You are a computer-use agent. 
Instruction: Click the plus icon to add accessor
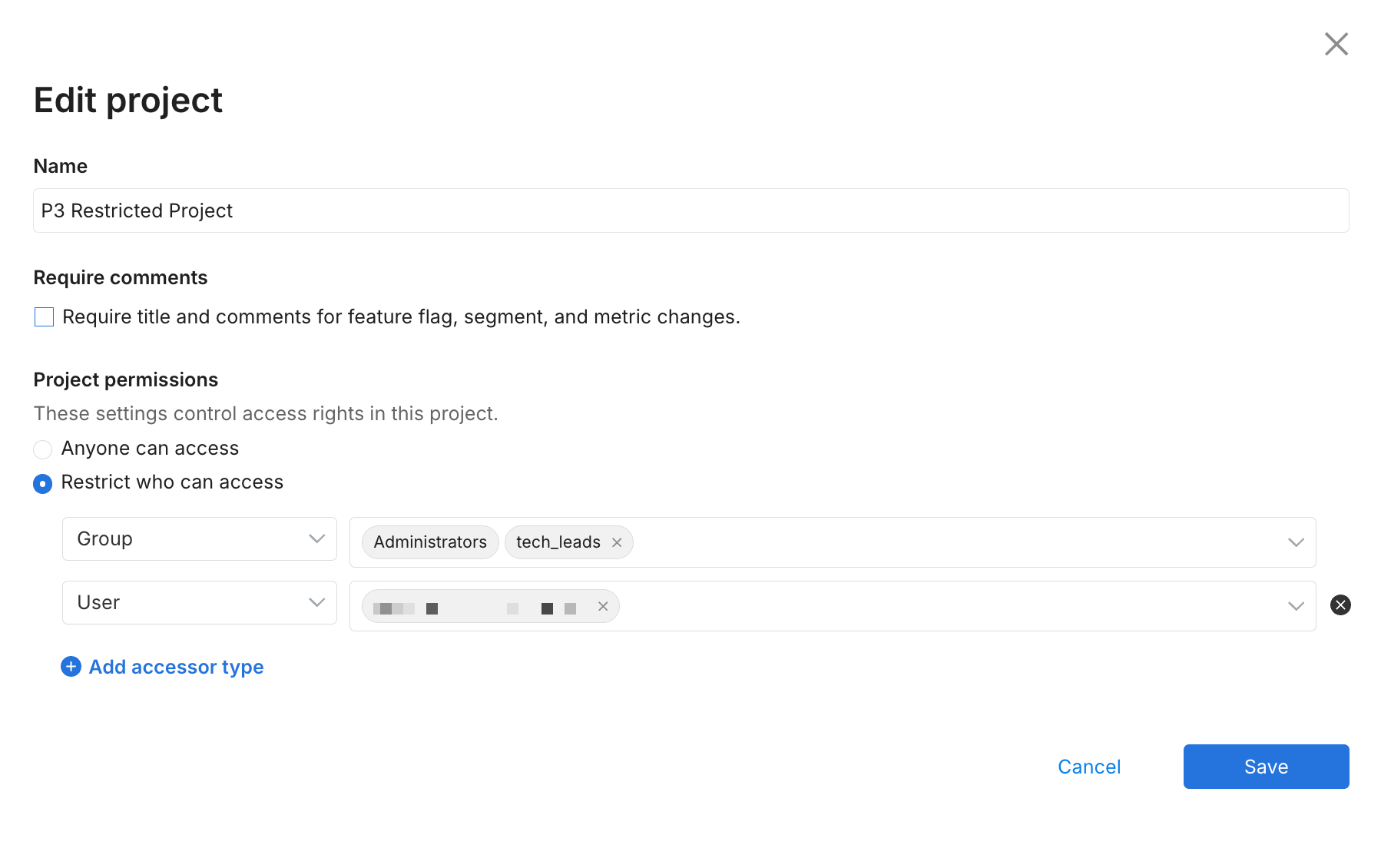71,667
